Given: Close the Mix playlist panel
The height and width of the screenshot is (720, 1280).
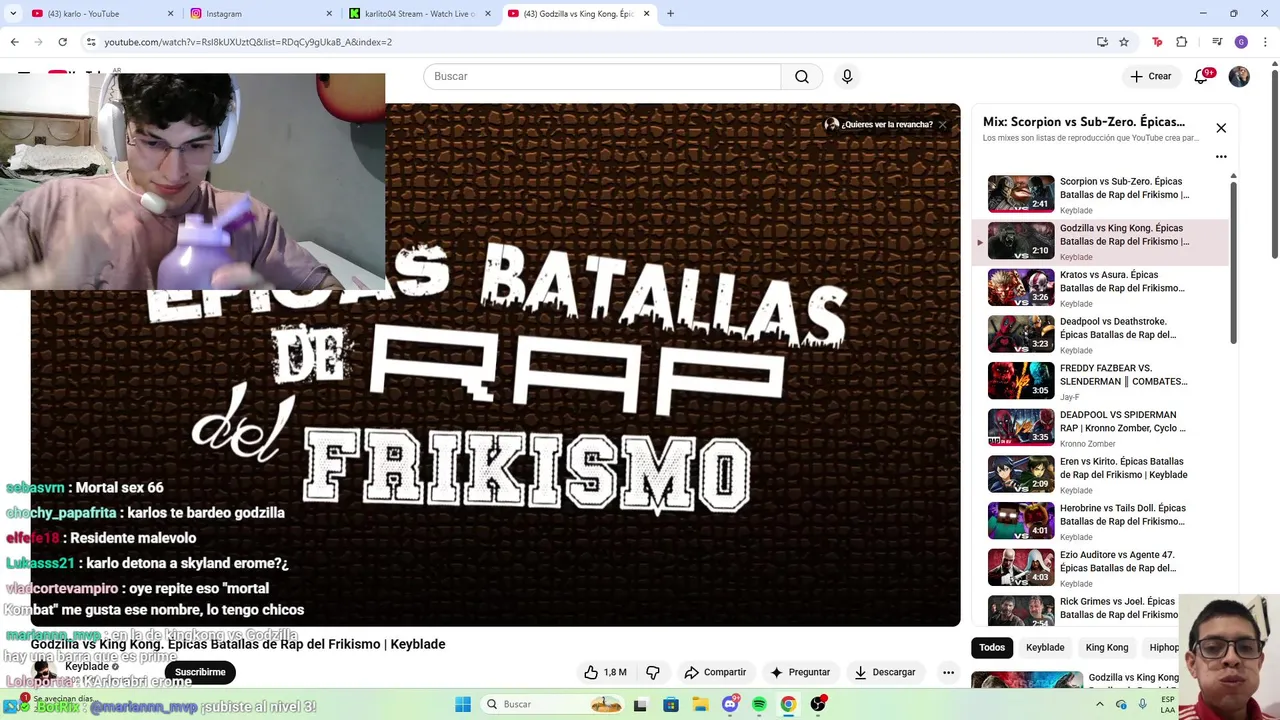Looking at the screenshot, I should (x=1221, y=128).
